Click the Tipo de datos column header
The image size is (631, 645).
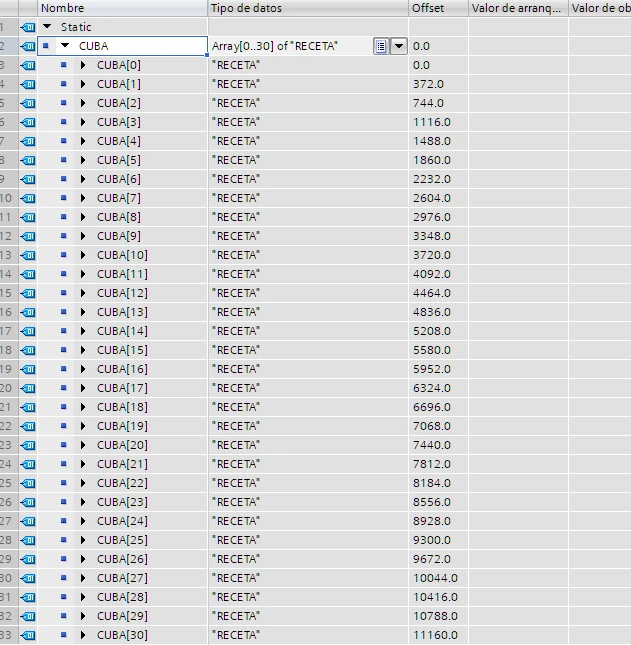308,8
